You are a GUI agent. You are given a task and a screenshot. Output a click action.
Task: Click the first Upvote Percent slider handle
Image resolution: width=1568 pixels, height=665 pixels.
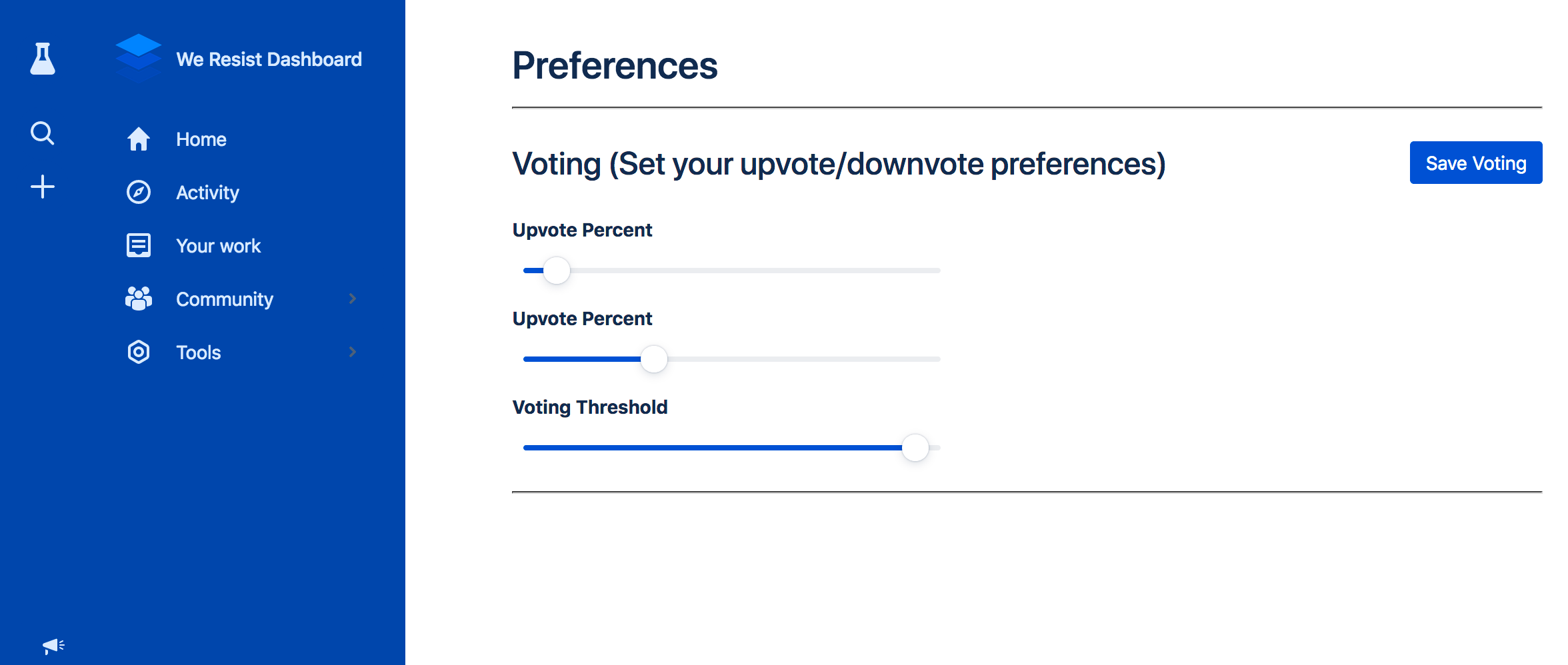point(557,271)
